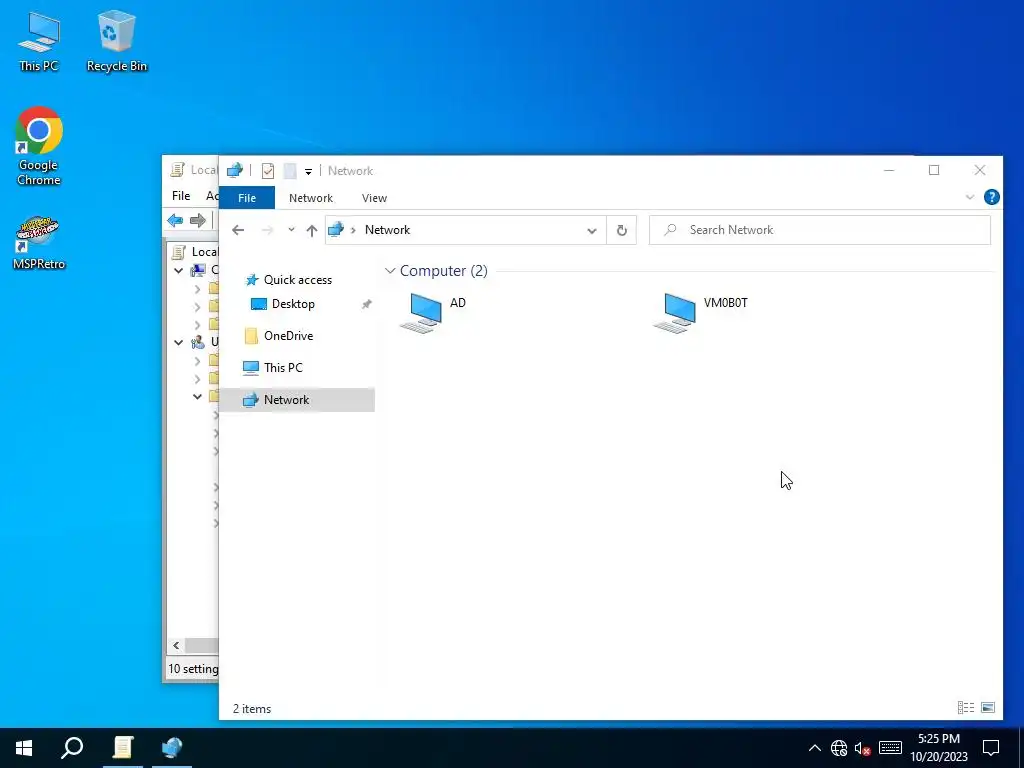Show hidden tray icons

tap(814, 748)
